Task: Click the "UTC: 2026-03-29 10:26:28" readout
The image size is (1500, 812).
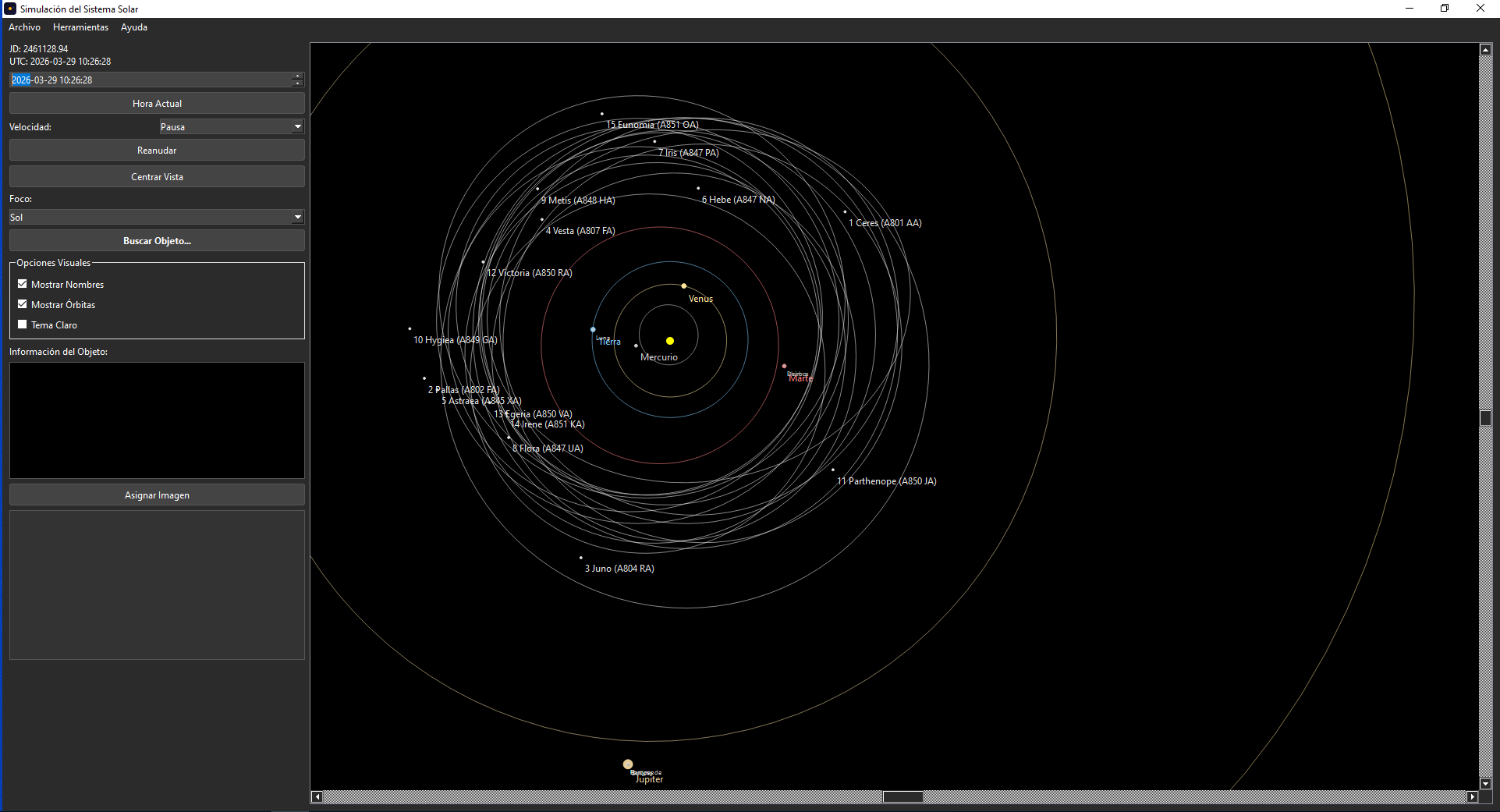Action: [60, 62]
